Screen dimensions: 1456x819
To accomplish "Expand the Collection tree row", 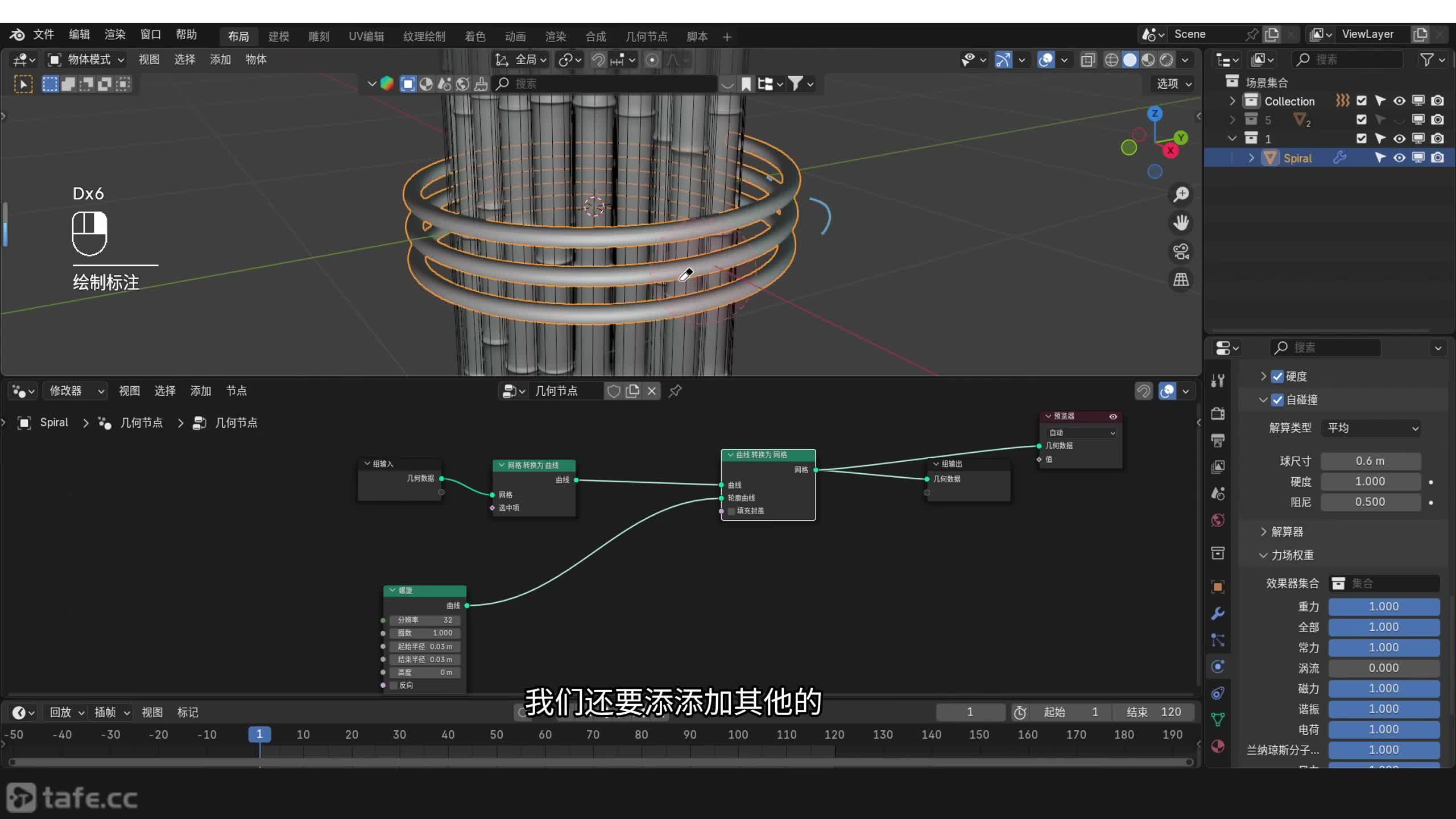I will click(1232, 101).
